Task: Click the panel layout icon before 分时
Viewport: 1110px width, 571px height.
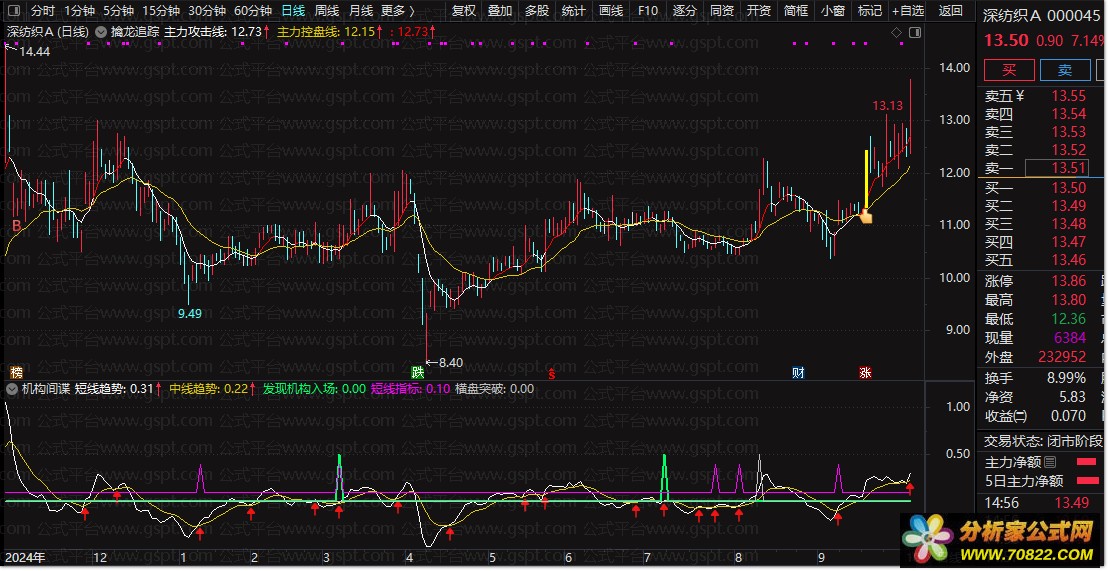Action: point(13,11)
